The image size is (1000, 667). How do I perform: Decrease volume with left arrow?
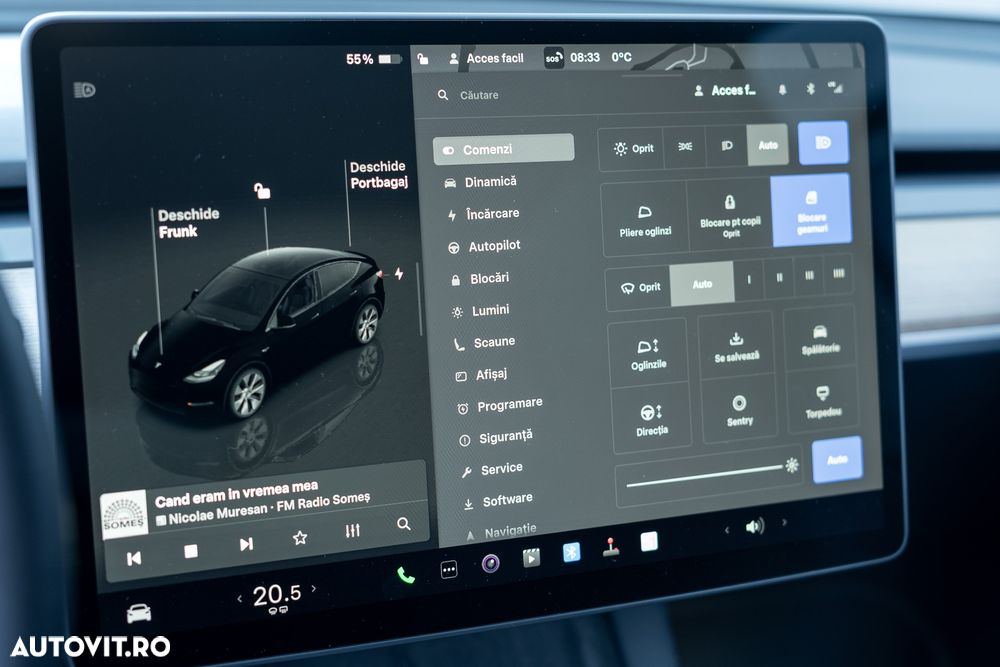[727, 529]
